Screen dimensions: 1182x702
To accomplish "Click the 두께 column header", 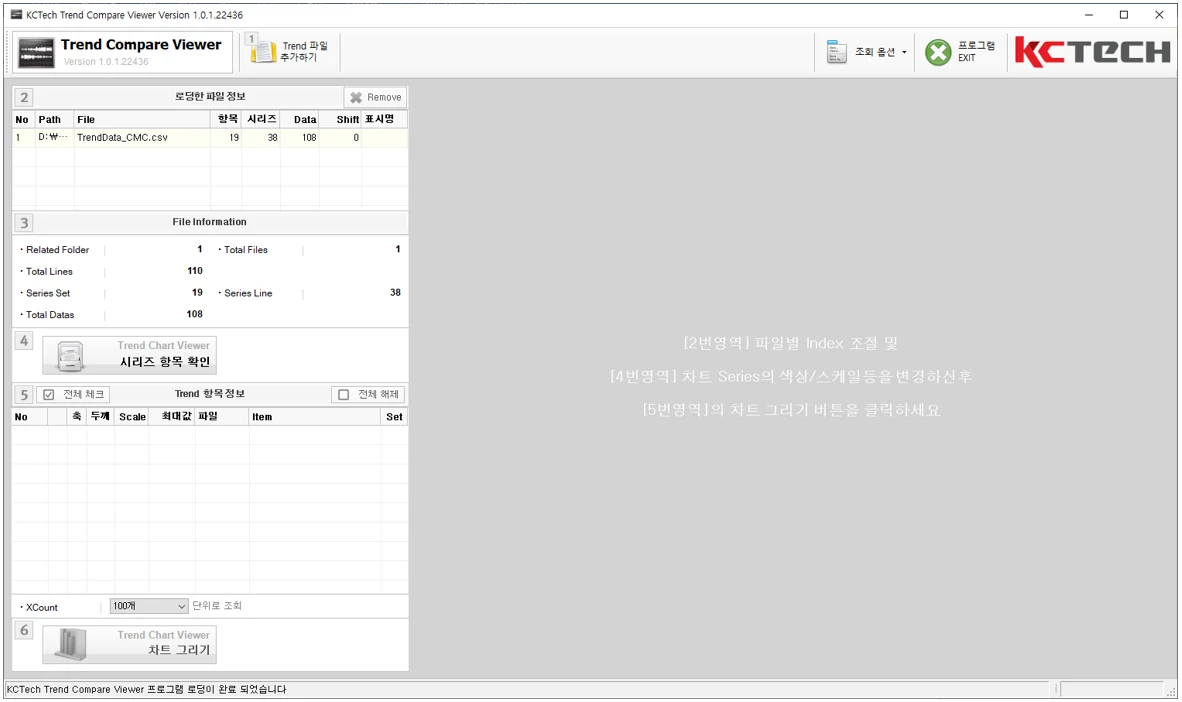I will (x=100, y=417).
